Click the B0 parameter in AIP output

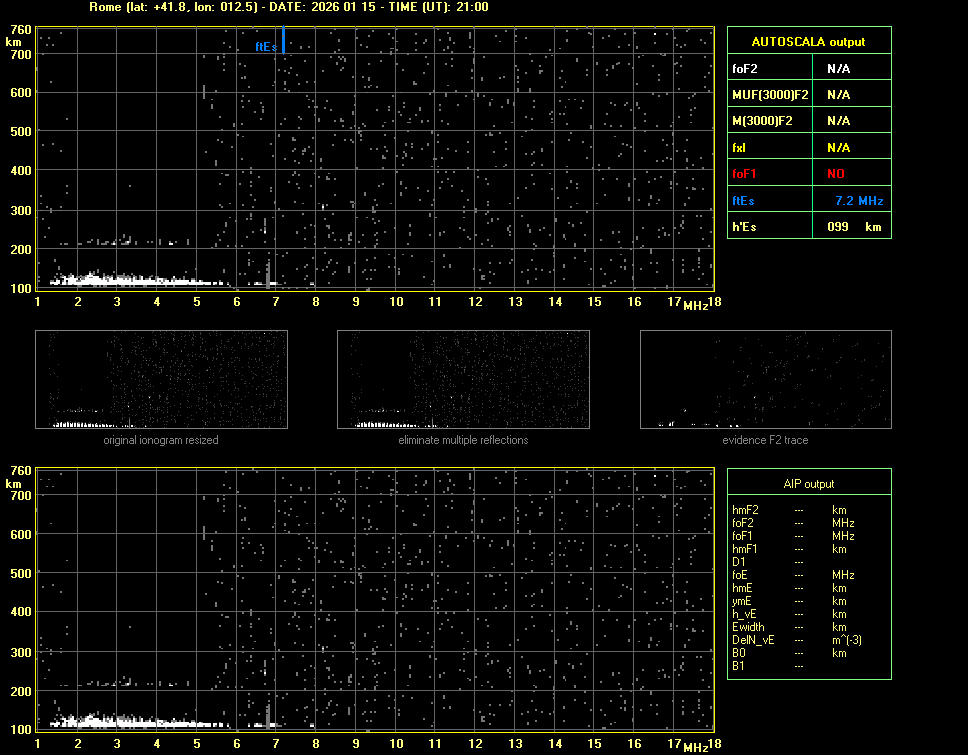(738, 653)
